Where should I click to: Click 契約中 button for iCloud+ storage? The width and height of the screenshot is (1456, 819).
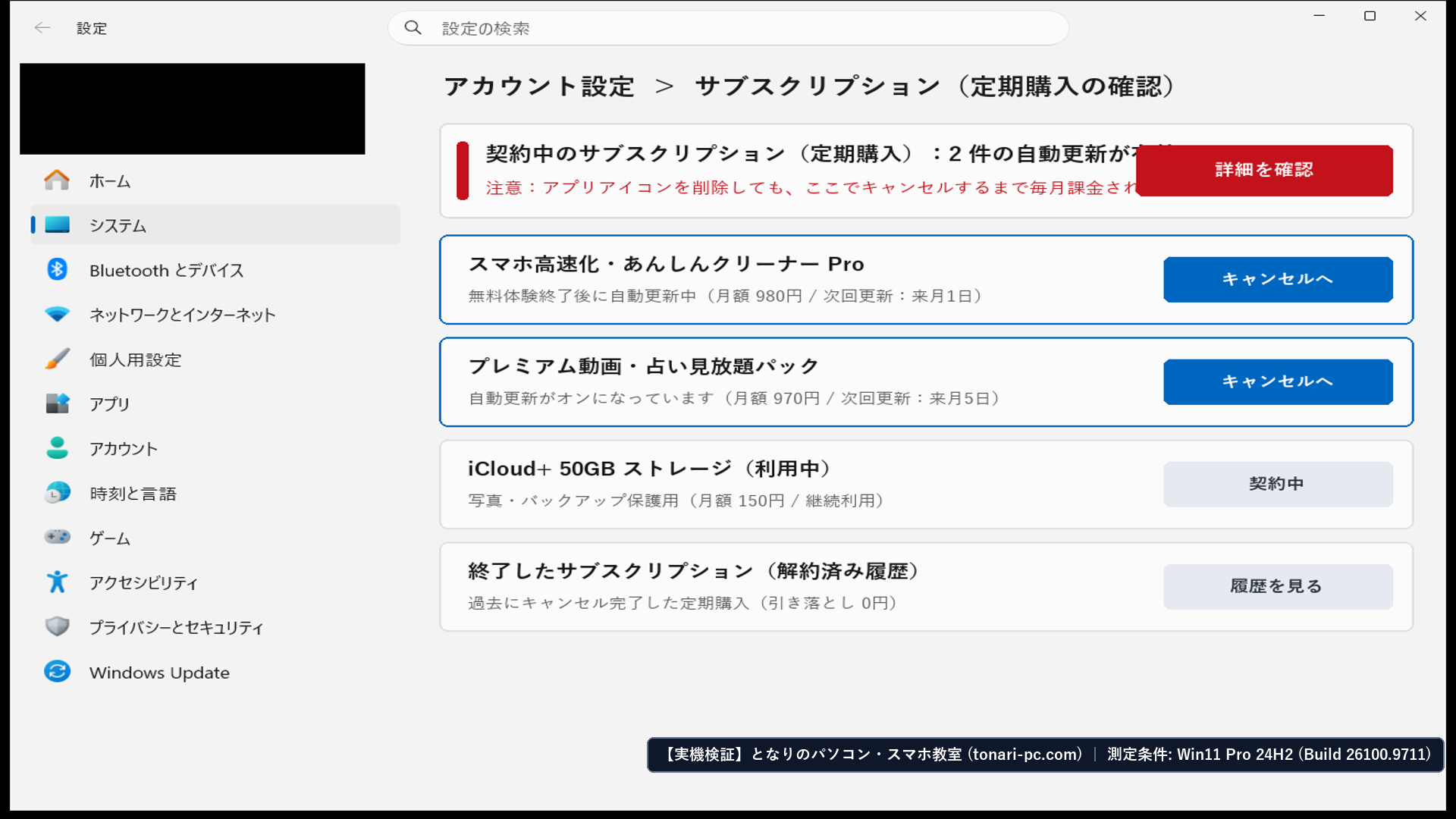click(x=1278, y=484)
